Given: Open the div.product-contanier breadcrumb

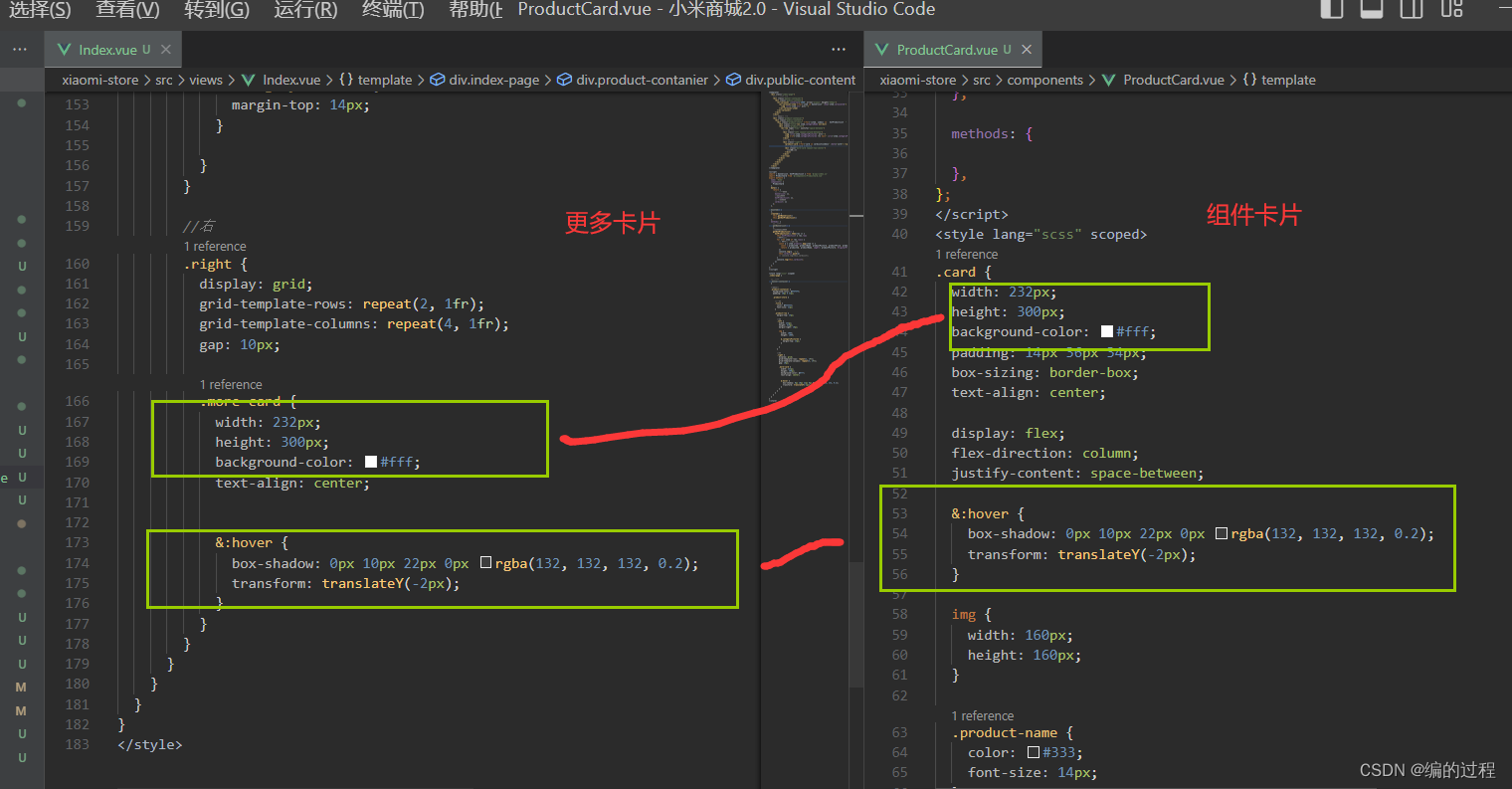Looking at the screenshot, I should click(633, 80).
